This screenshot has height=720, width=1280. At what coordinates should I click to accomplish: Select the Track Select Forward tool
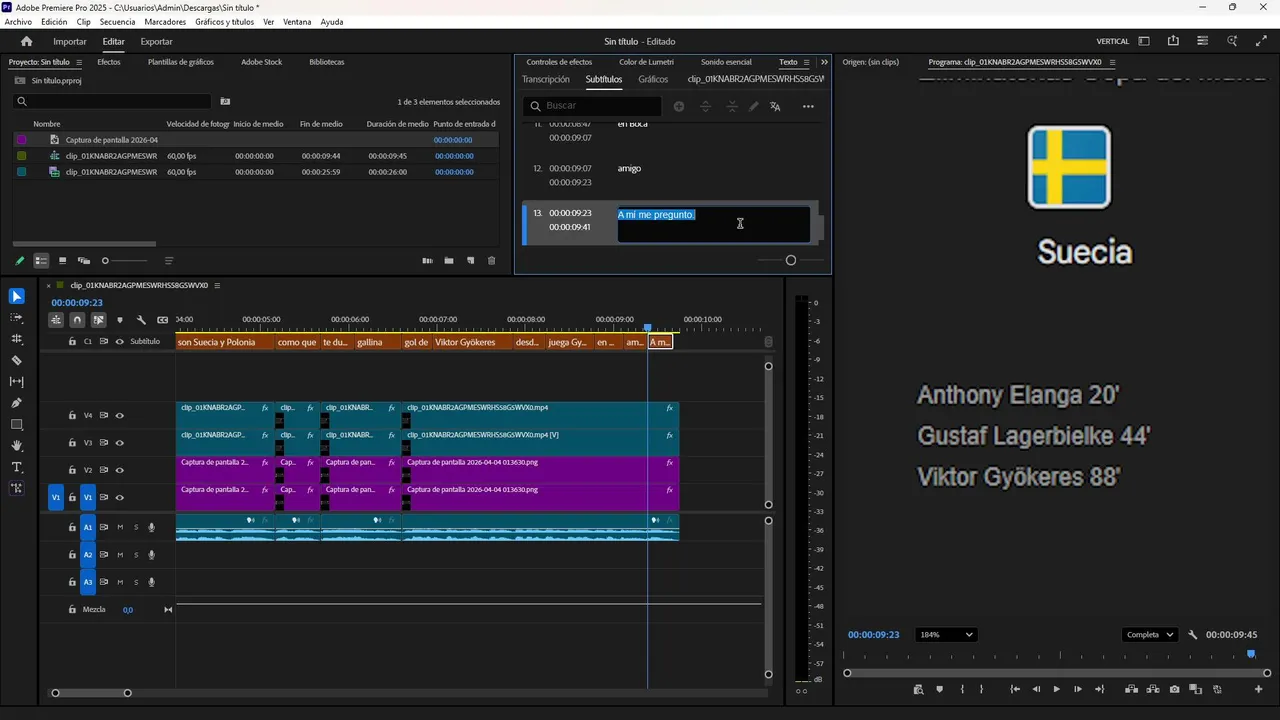pyautogui.click(x=17, y=317)
